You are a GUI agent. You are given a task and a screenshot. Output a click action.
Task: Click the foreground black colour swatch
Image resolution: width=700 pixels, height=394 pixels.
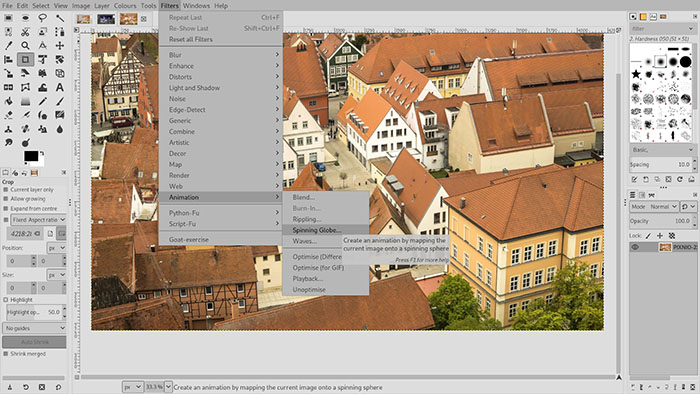[x=31, y=156]
